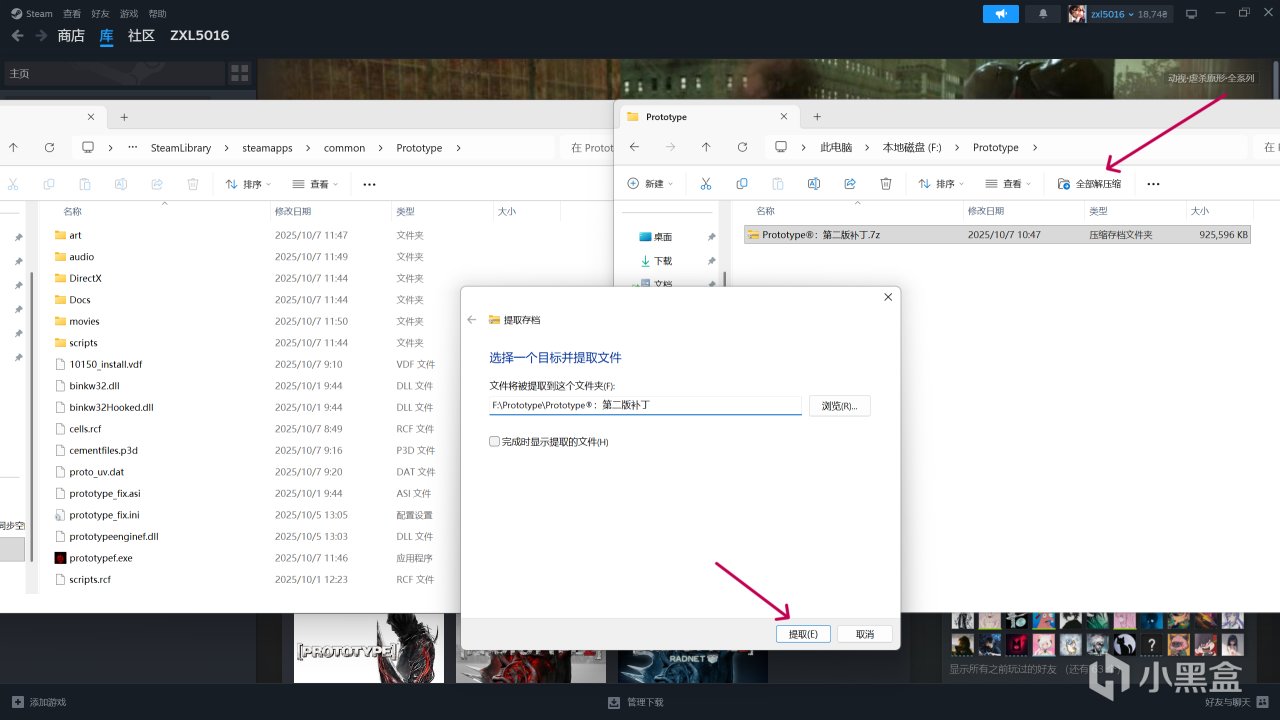Enable 完成时显示提取的文件 checkbox

494,441
